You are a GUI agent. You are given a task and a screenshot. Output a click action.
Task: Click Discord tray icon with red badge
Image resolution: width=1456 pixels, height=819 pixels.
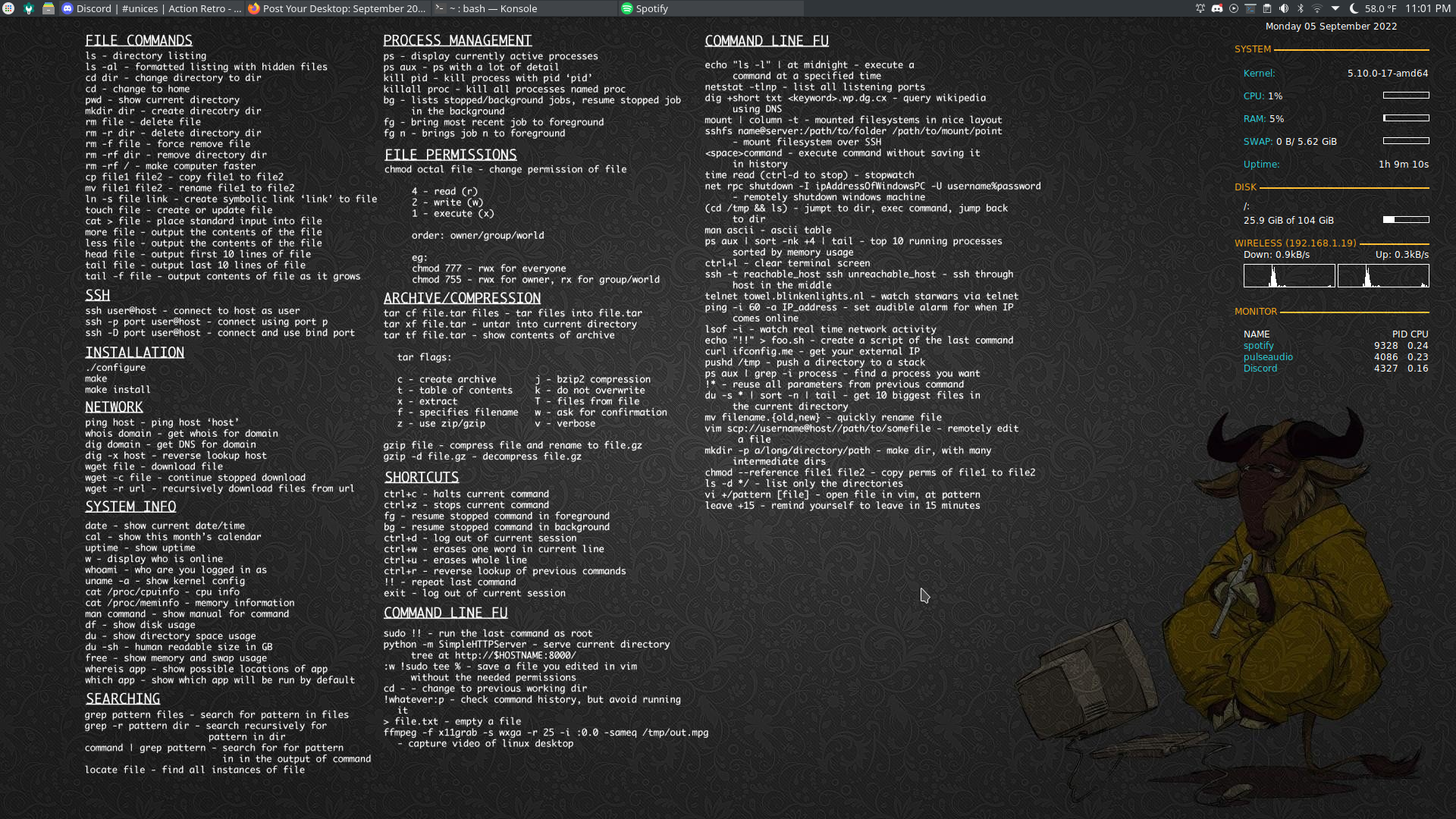coord(1217,8)
